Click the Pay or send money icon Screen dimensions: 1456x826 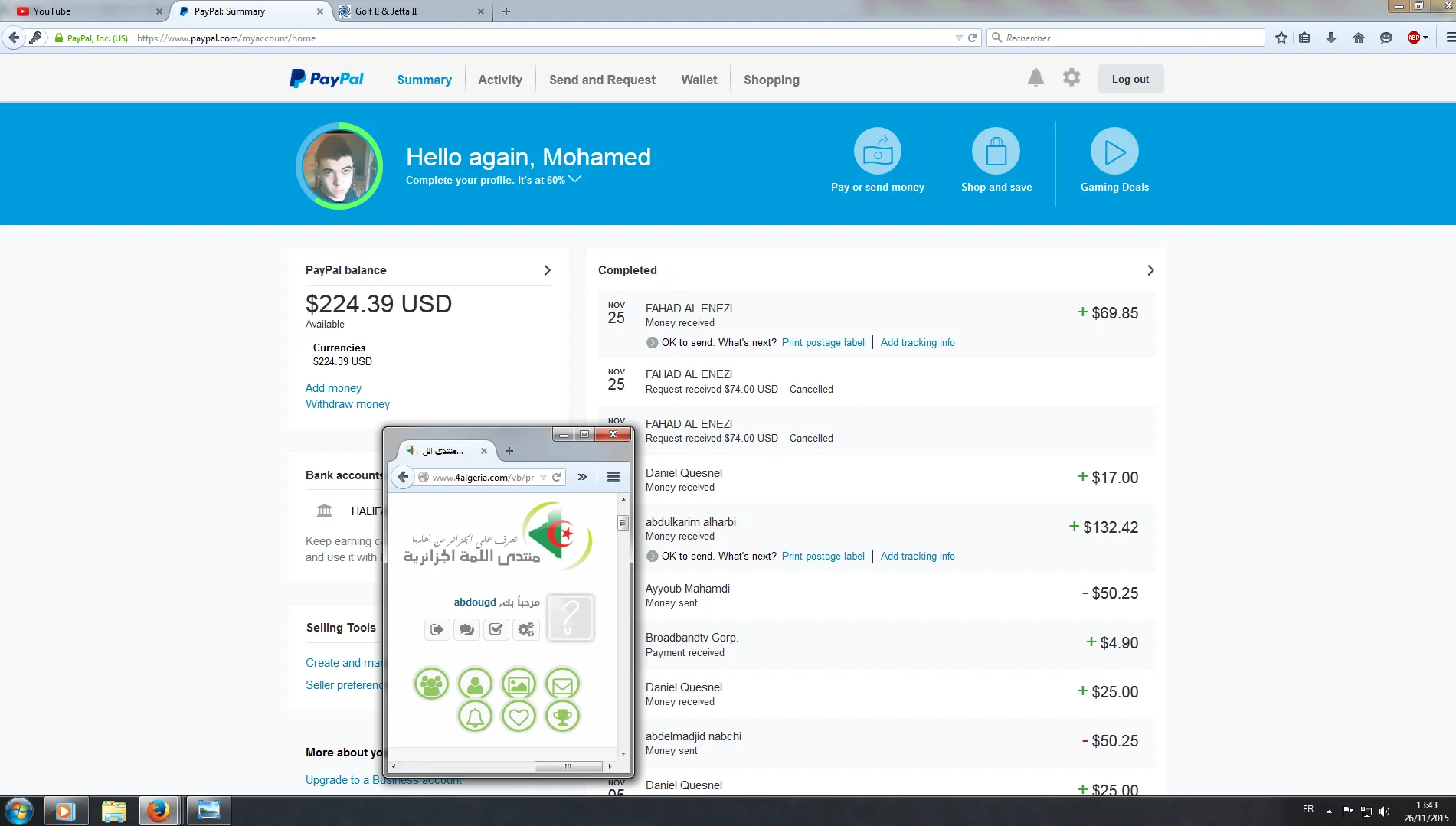pyautogui.click(x=877, y=152)
